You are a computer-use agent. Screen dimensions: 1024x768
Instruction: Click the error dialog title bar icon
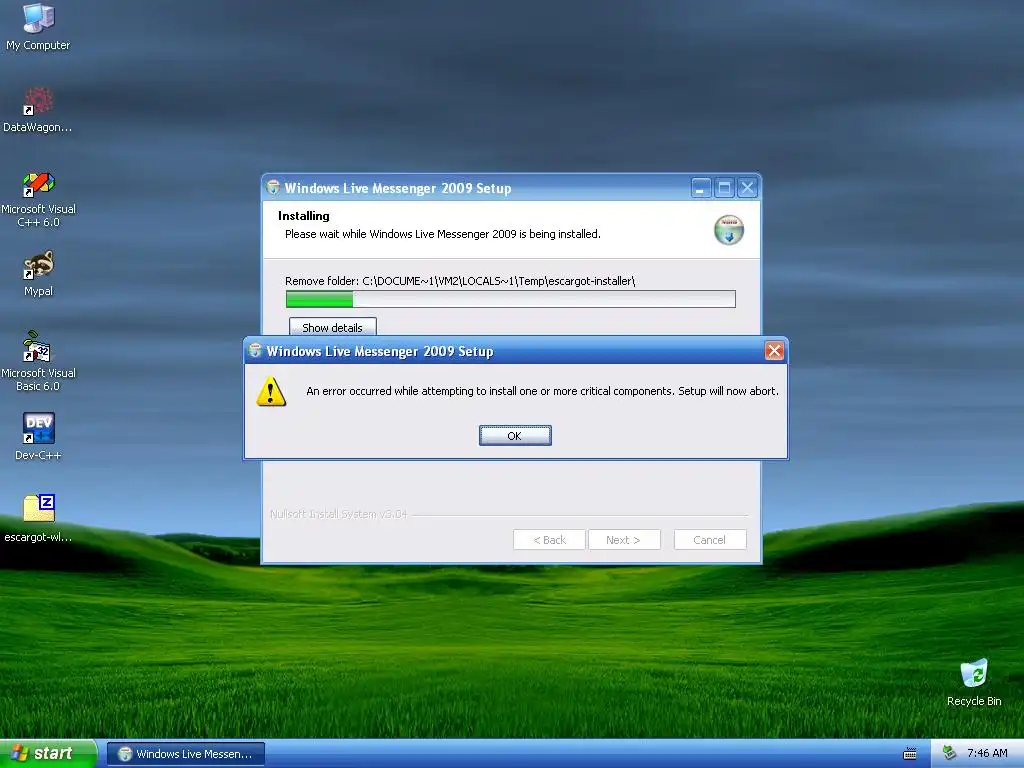[255, 351]
